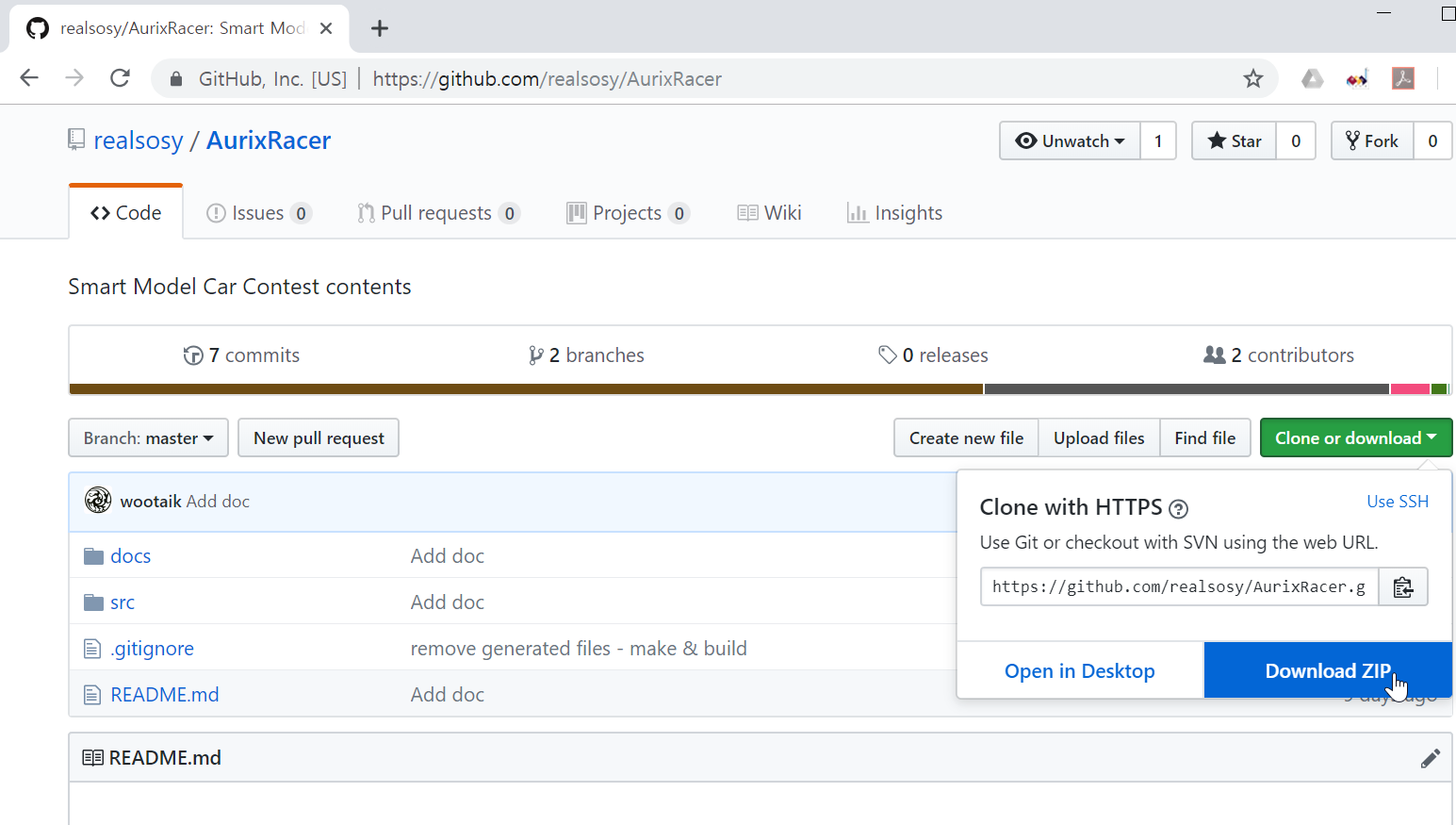Click the dark gray language bar segment
Viewport: 1456px width, 825px height.
coord(1186,388)
